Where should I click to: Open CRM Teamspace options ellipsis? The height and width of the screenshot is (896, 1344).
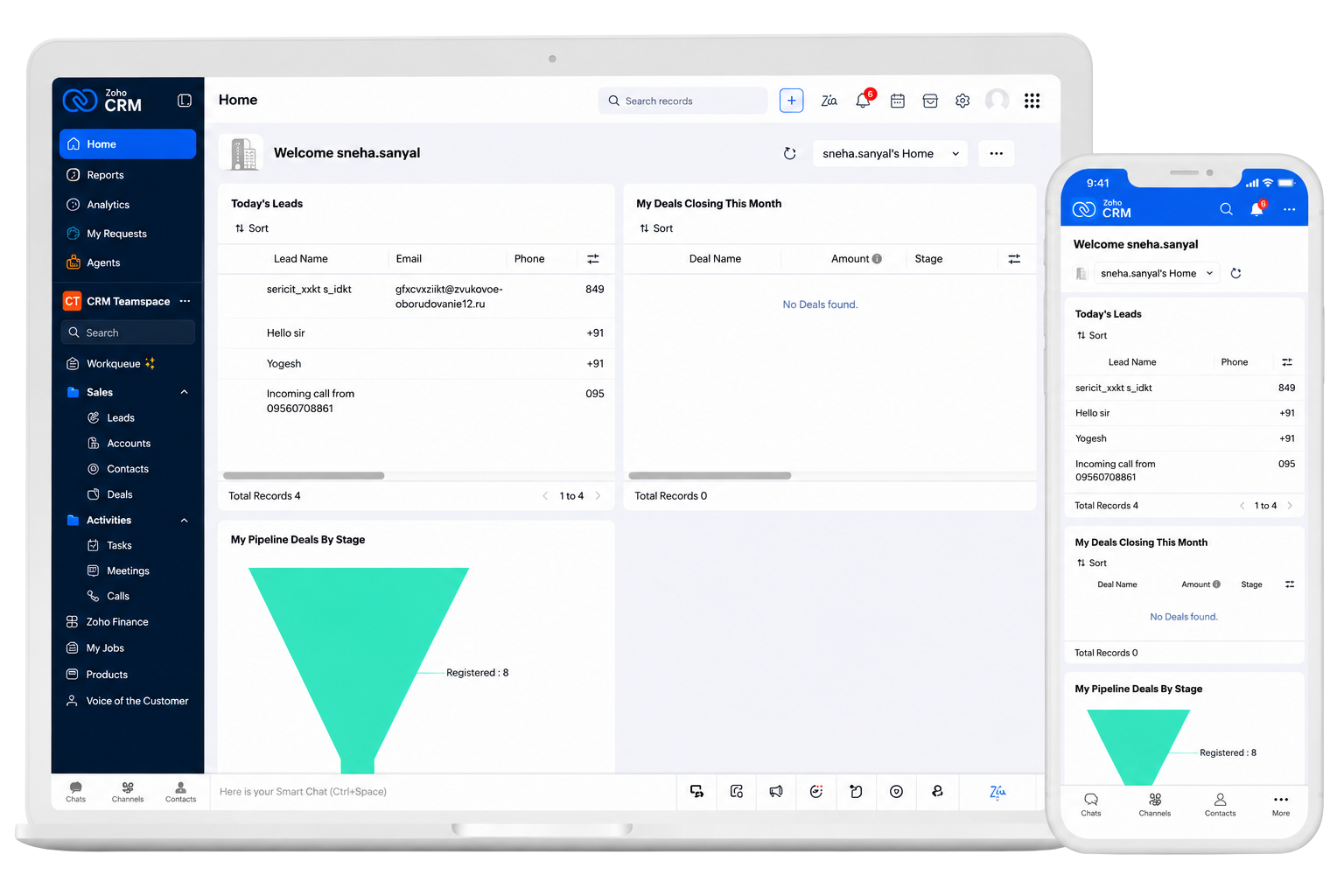point(185,301)
